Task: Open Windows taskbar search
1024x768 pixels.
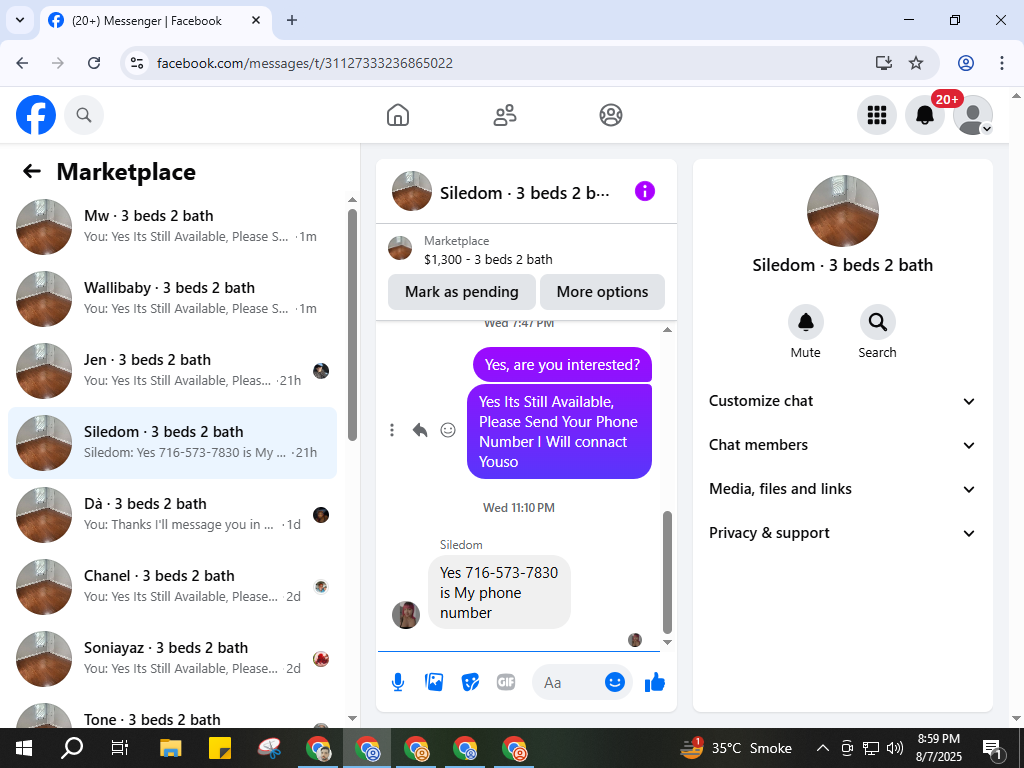Action: (x=72, y=748)
